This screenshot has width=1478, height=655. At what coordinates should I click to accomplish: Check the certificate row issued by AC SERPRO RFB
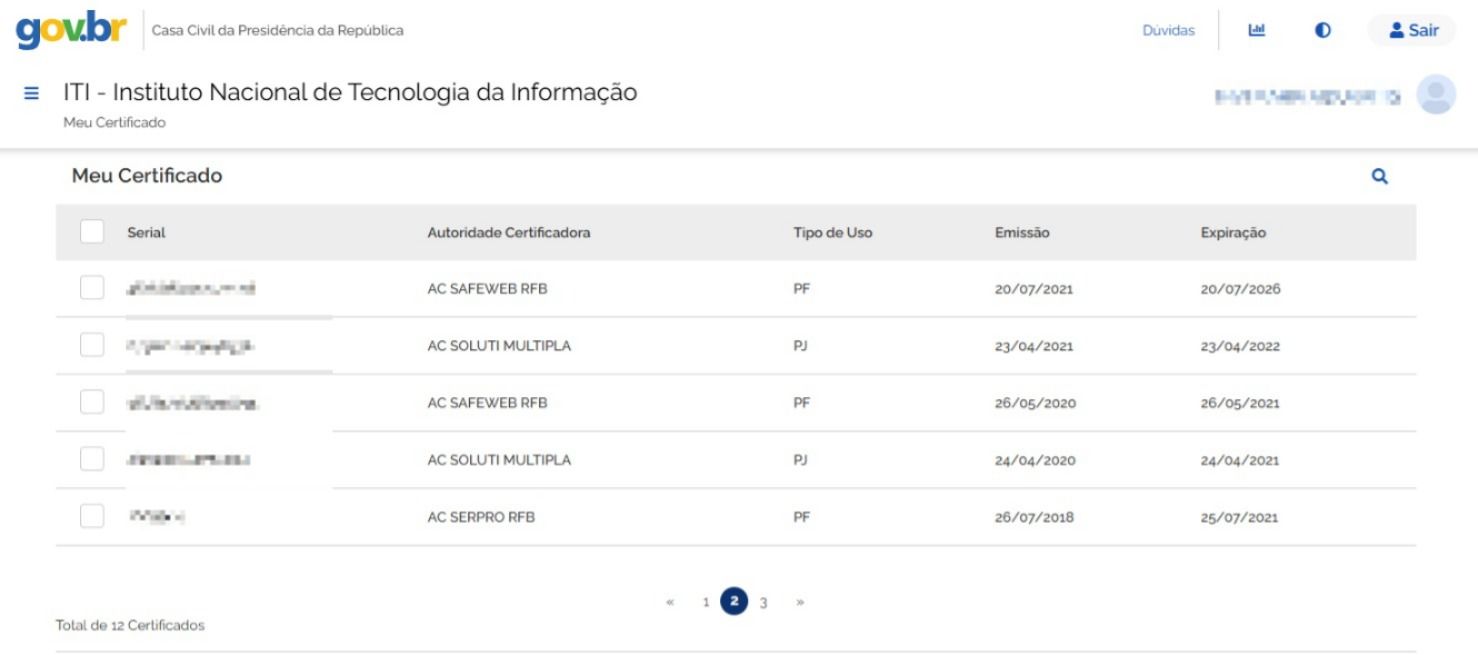(x=93, y=517)
